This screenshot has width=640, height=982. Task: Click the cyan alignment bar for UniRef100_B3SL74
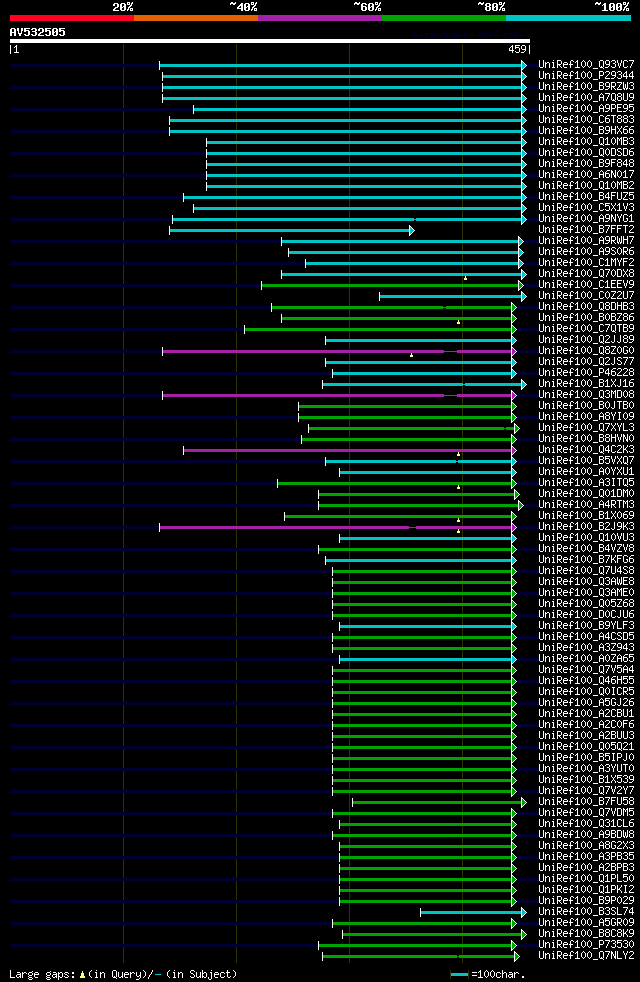tap(473, 912)
